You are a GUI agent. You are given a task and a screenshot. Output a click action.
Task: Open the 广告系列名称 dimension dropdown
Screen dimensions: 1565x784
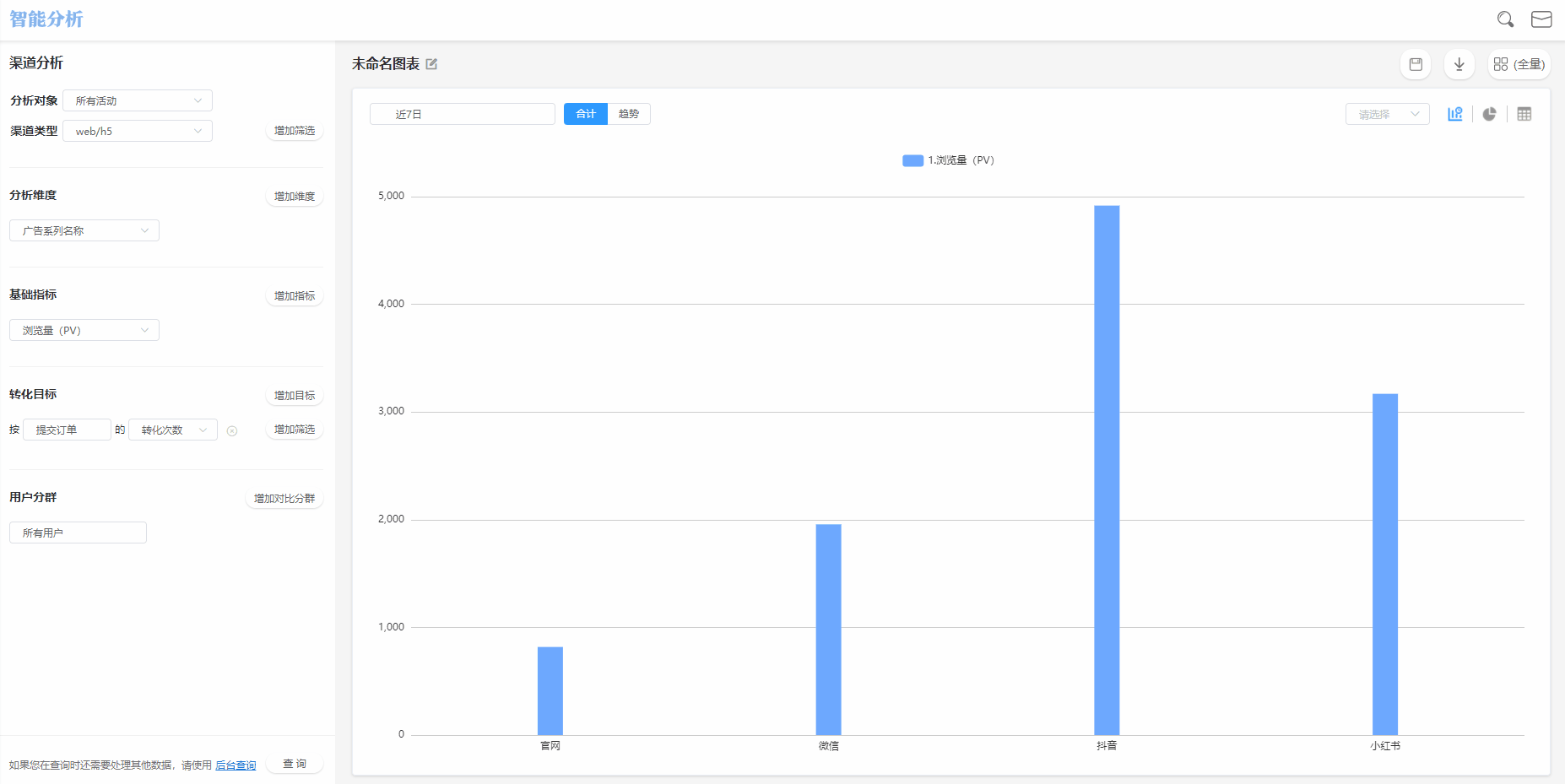tap(84, 230)
